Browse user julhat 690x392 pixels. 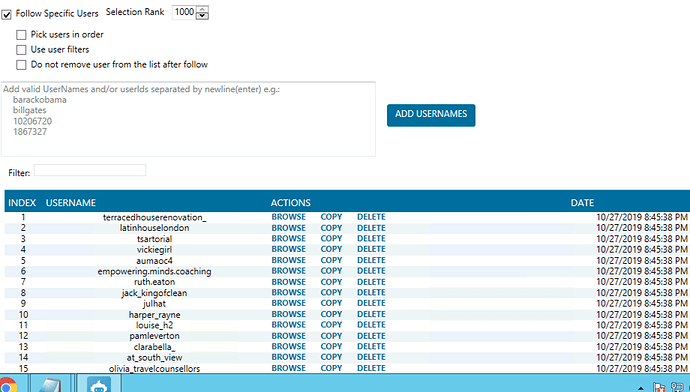(x=288, y=303)
